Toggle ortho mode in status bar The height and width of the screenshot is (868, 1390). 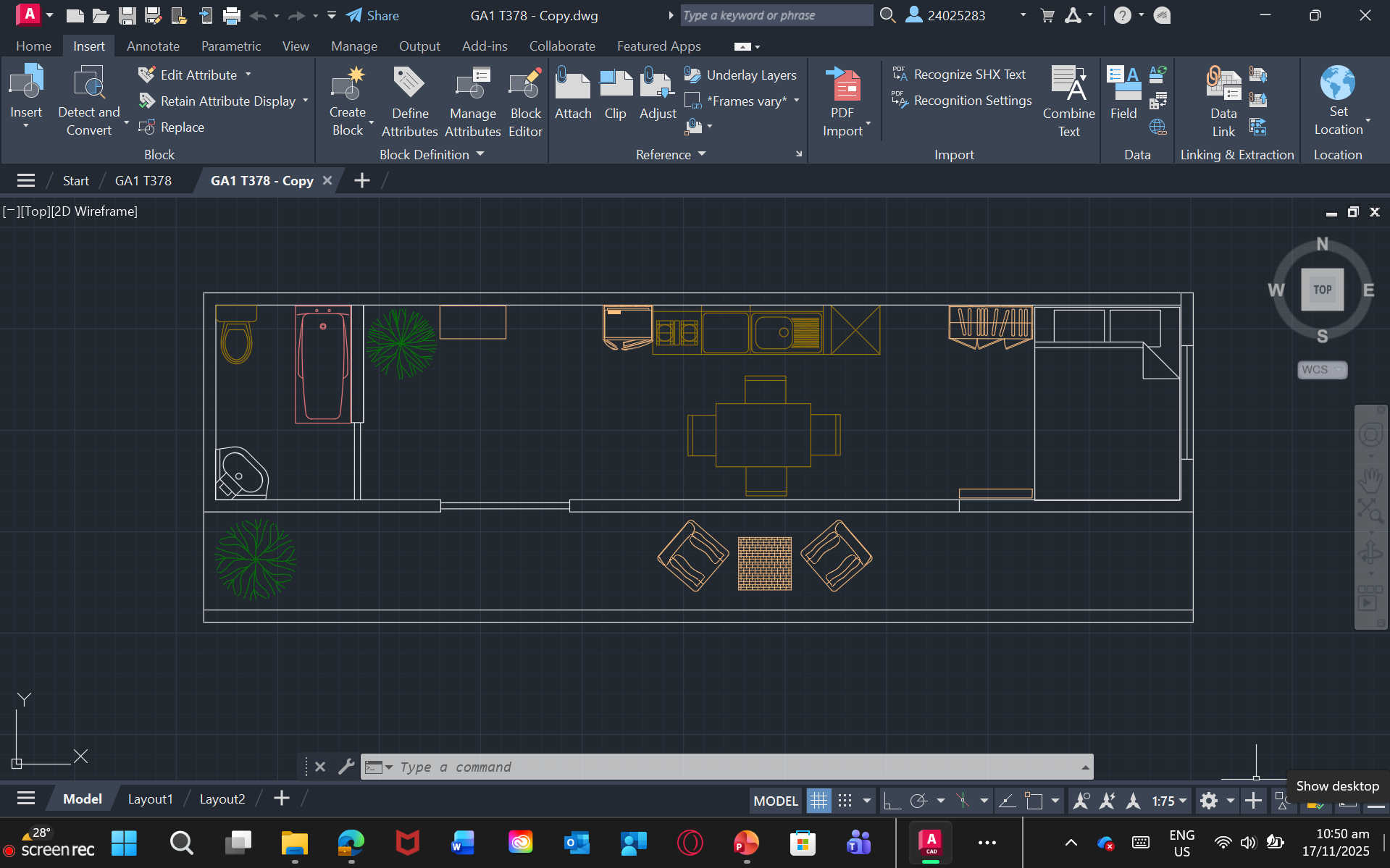[x=892, y=801]
